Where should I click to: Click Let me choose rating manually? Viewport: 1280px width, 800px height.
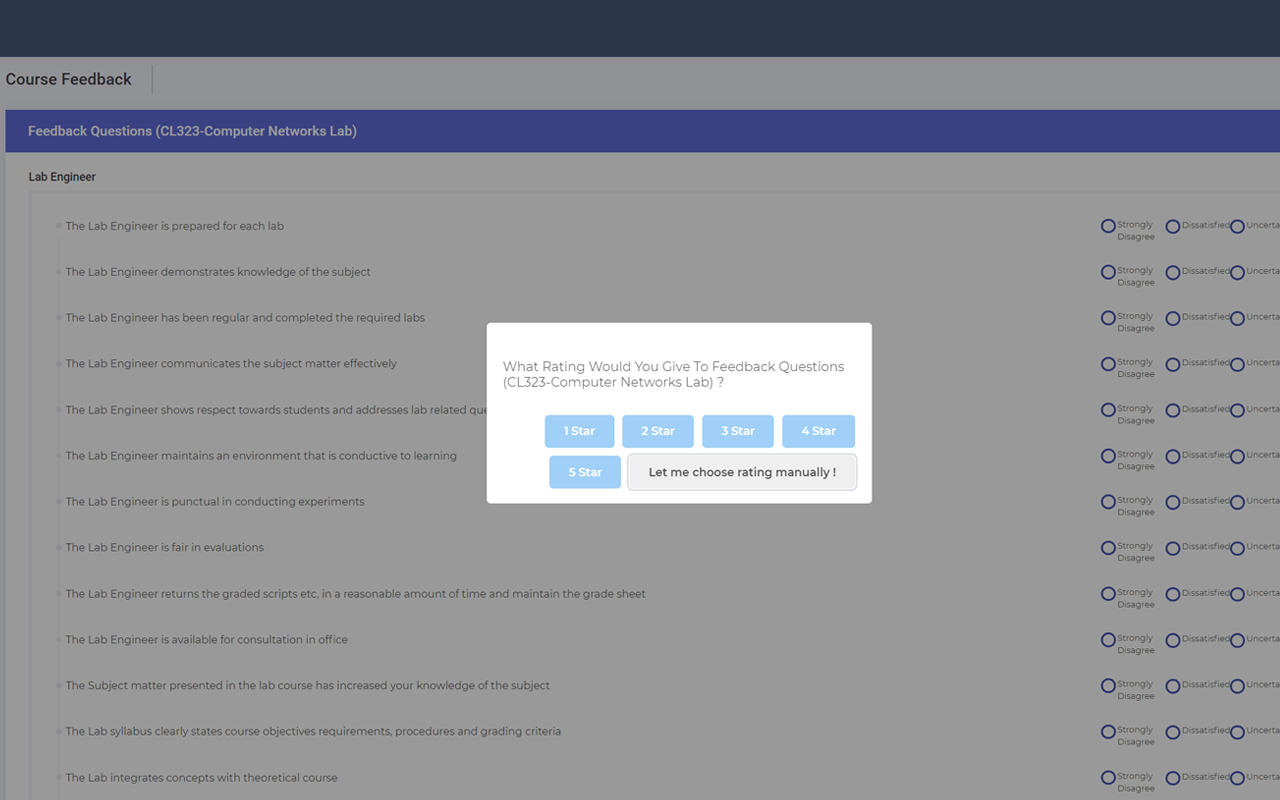coord(742,472)
